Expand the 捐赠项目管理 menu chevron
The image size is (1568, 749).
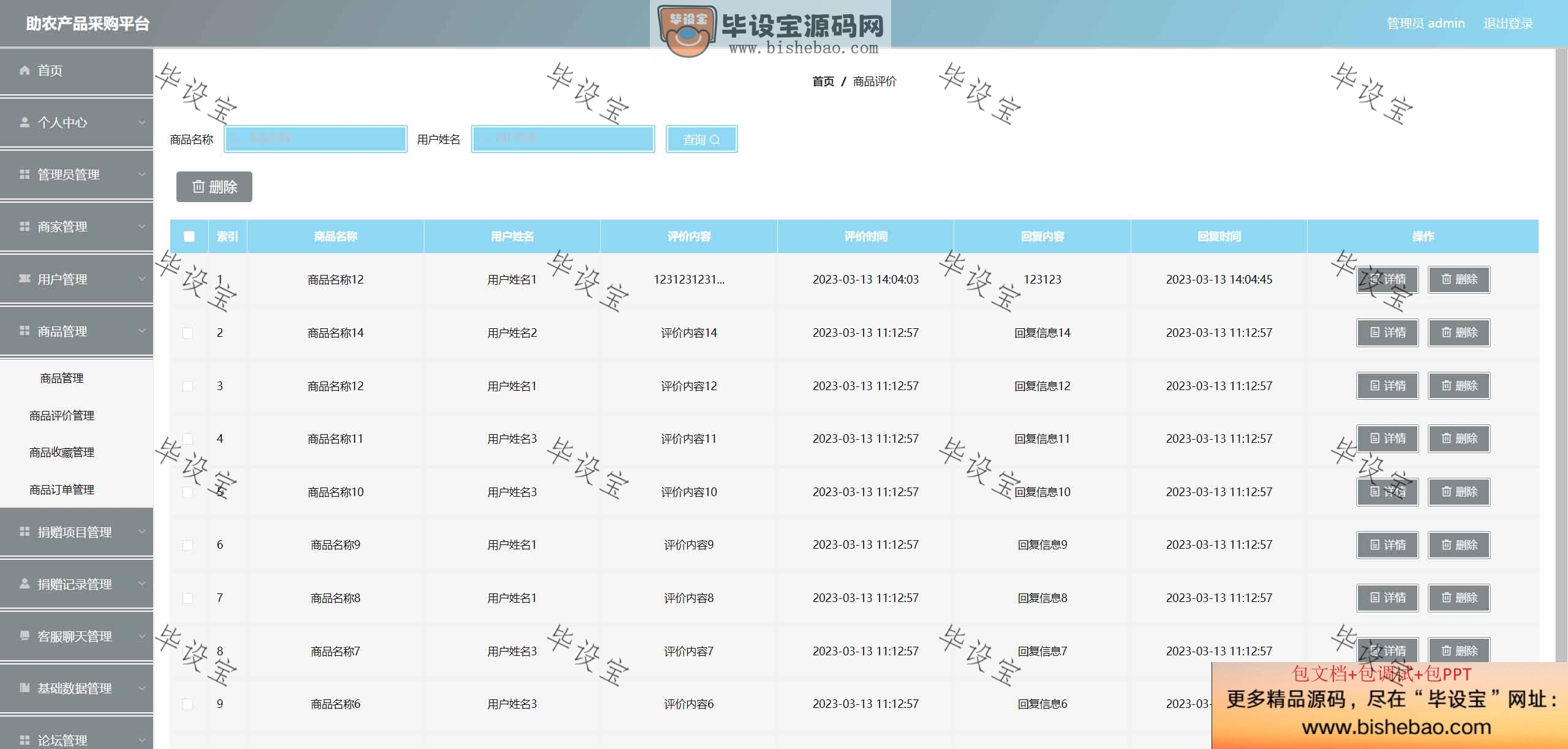[x=142, y=532]
